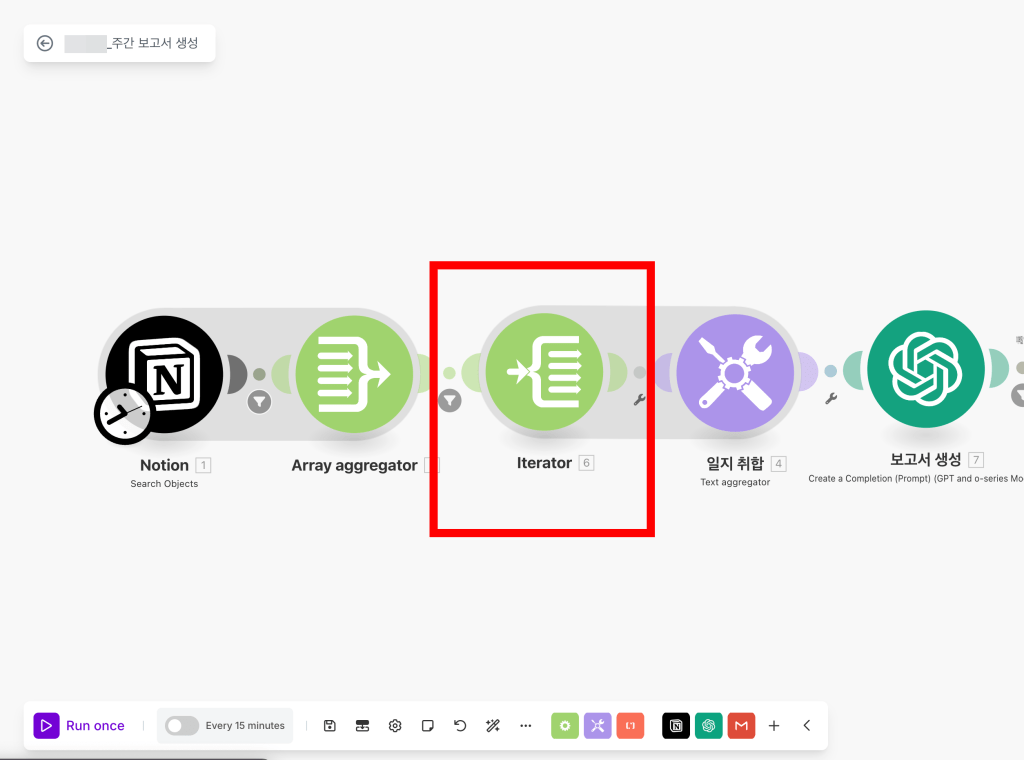Open the Notion Search Objects module
The width and height of the screenshot is (1024, 760).
click(x=163, y=373)
